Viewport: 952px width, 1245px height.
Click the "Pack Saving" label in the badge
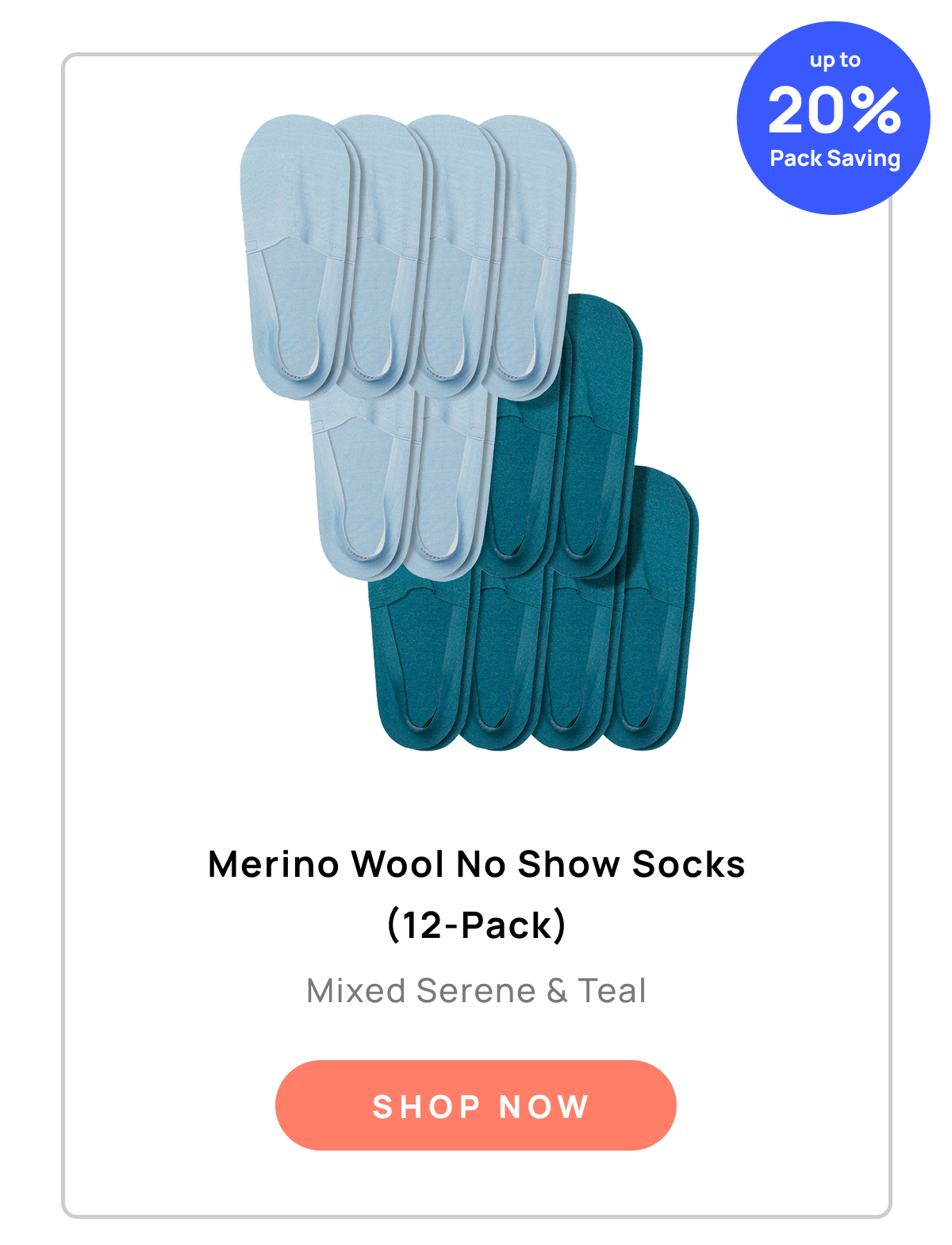point(835,158)
